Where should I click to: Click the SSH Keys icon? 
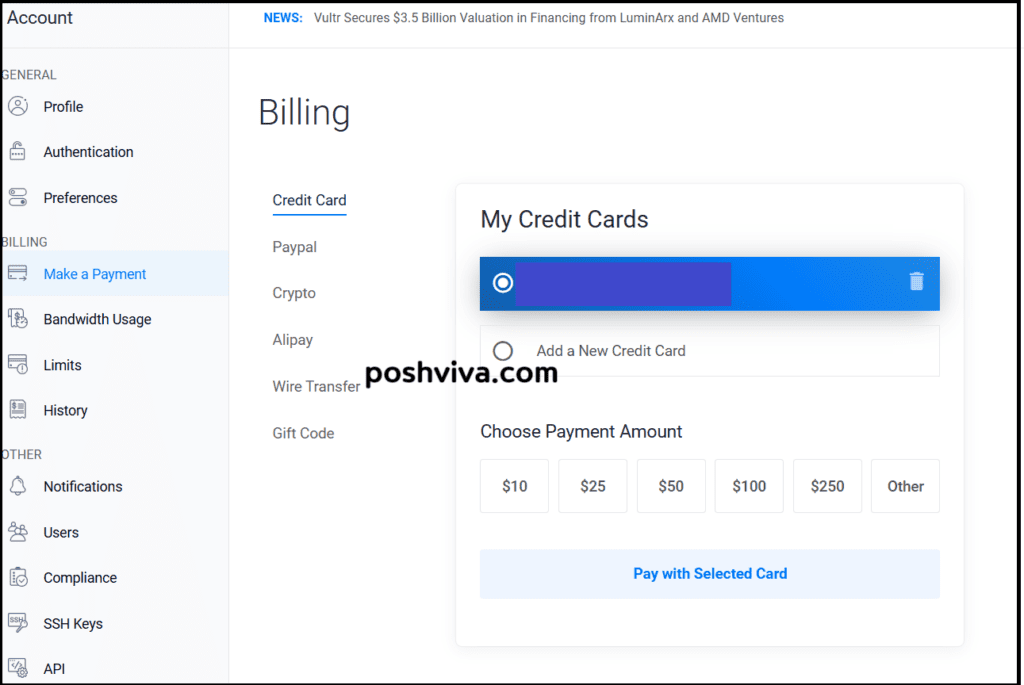click(x=18, y=623)
